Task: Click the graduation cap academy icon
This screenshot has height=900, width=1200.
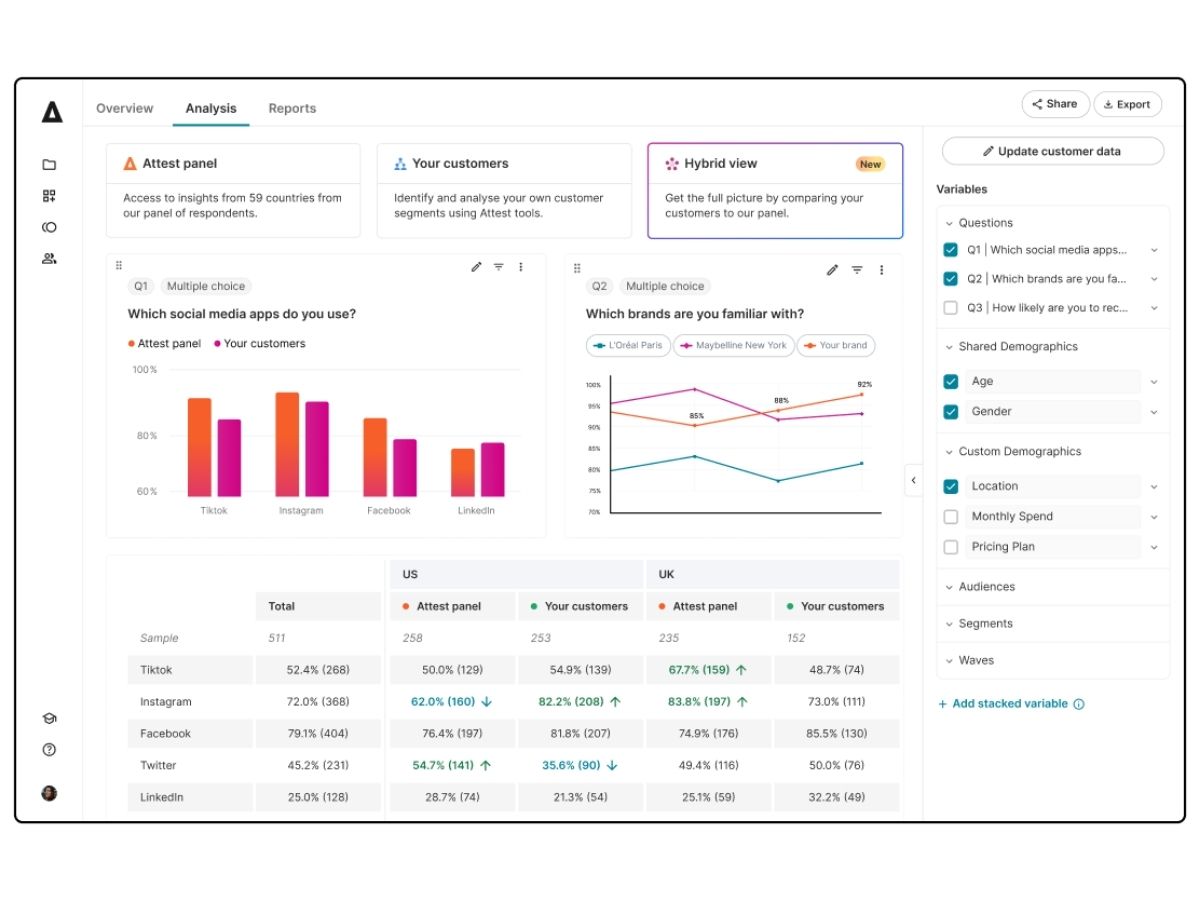Action: pos(49,718)
